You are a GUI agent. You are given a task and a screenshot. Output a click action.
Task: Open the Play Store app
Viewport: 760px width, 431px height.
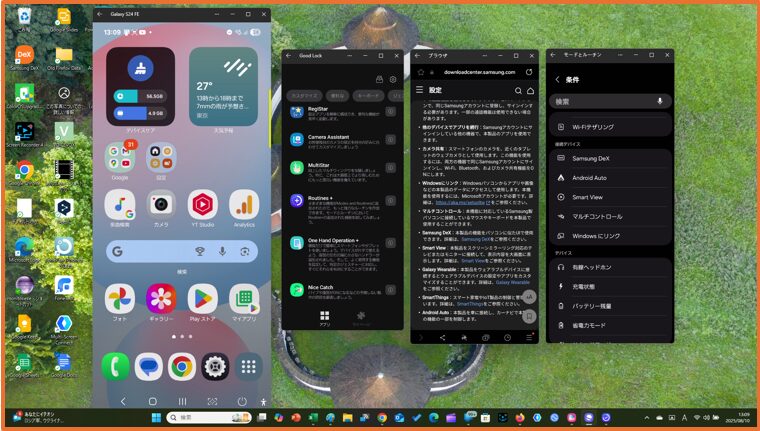click(203, 299)
